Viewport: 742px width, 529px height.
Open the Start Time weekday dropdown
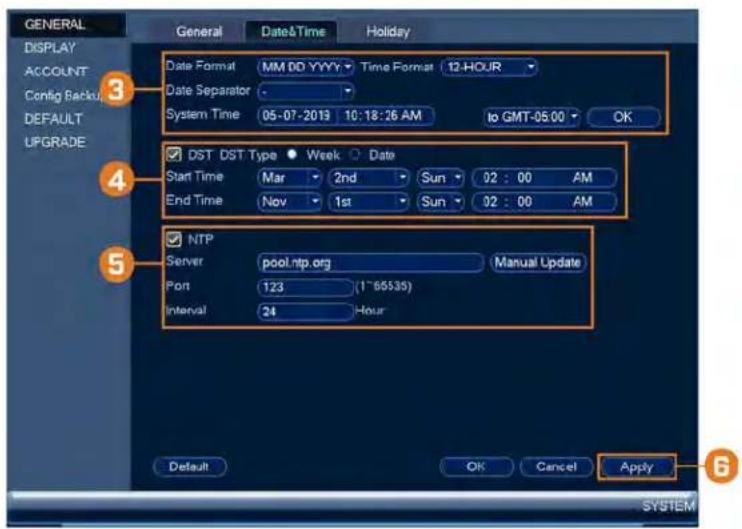(x=440, y=177)
